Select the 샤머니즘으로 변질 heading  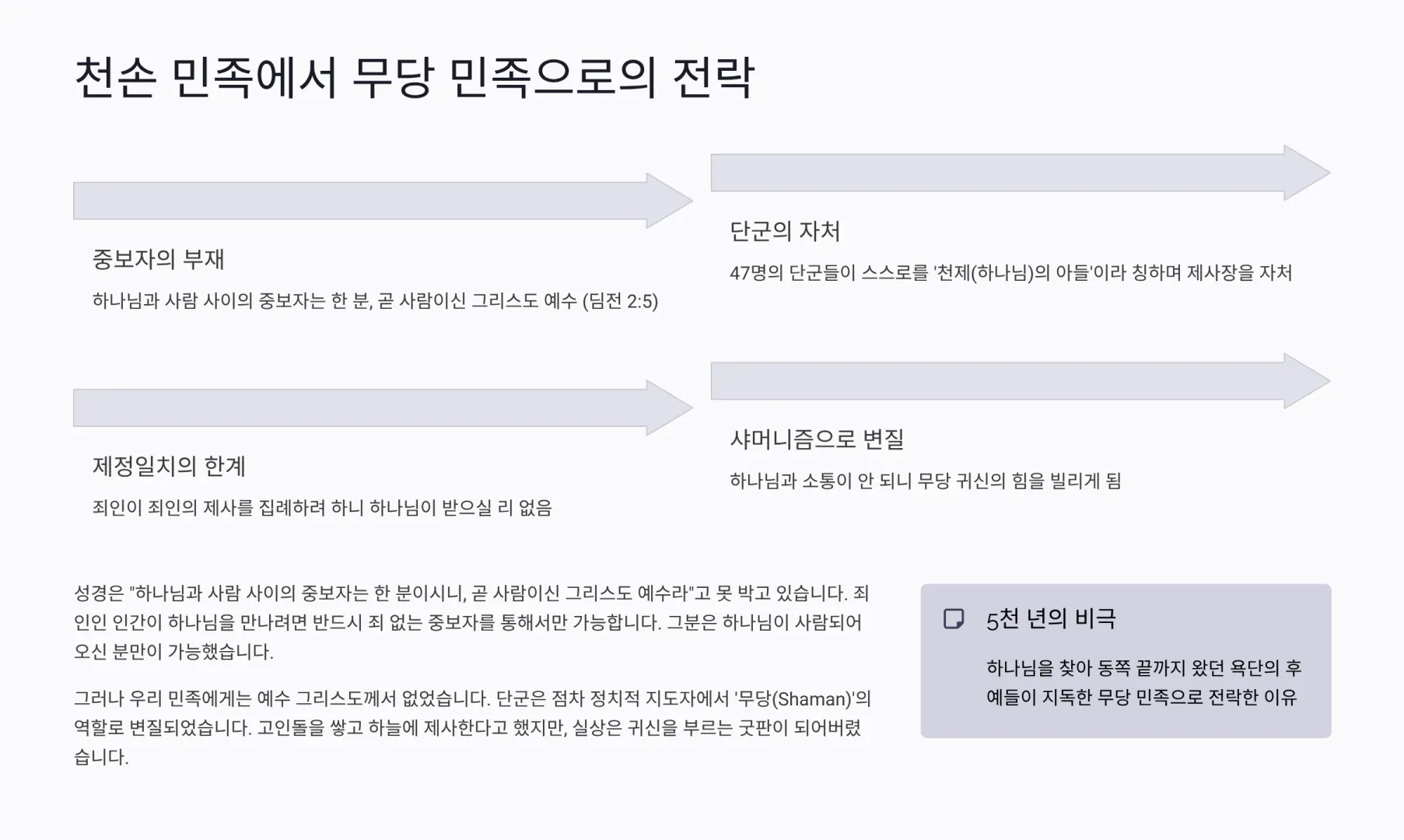tap(817, 439)
